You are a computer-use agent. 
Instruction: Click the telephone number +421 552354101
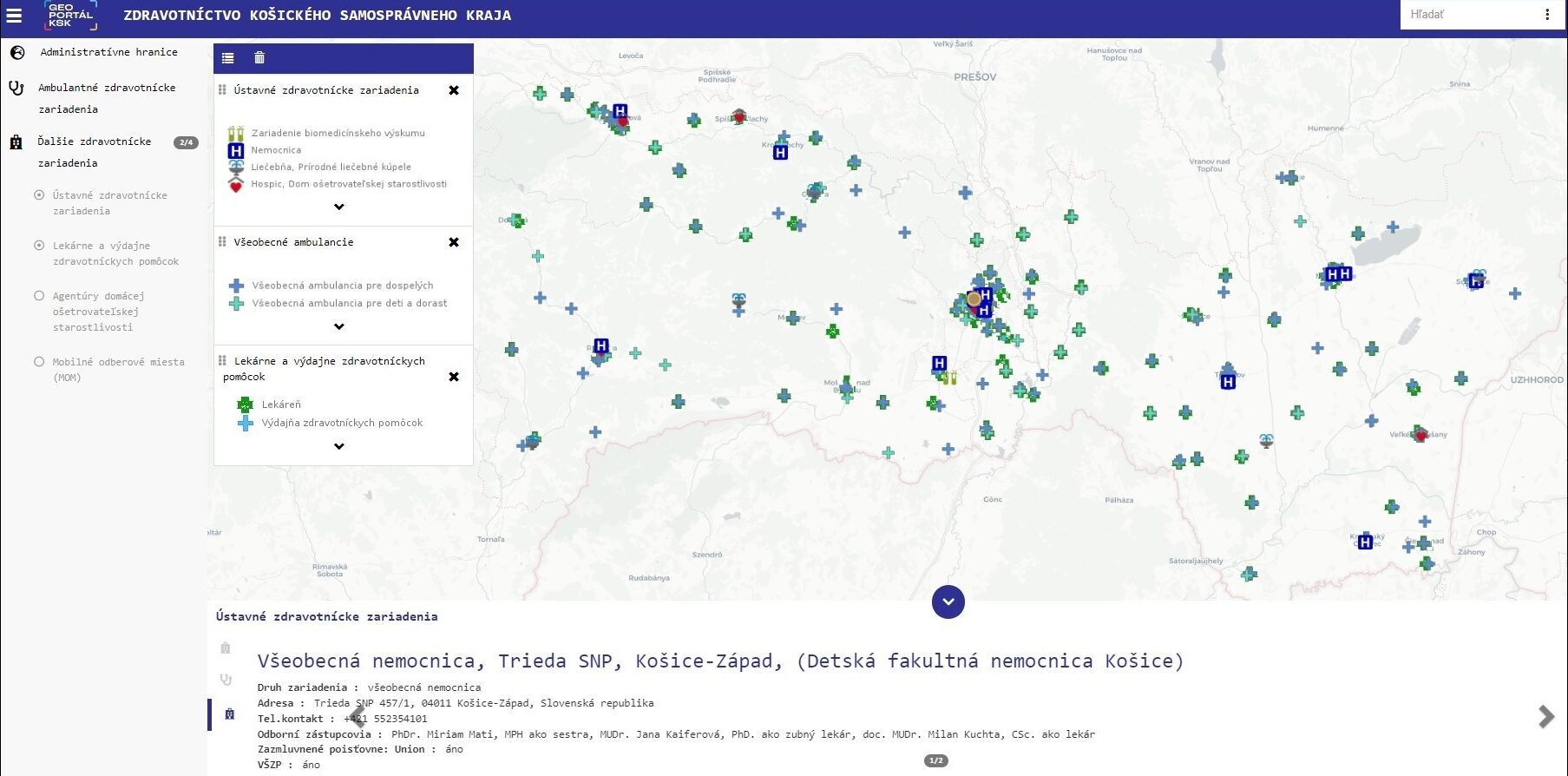385,719
